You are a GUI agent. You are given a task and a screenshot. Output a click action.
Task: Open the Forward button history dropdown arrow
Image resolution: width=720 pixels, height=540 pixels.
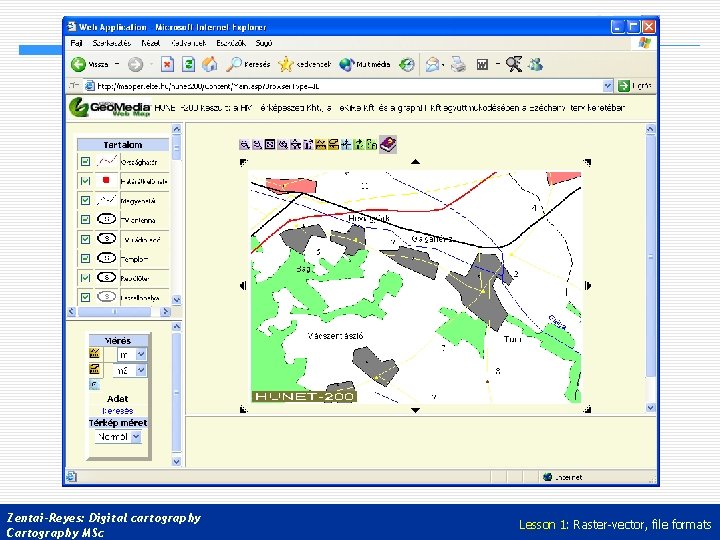point(151,64)
